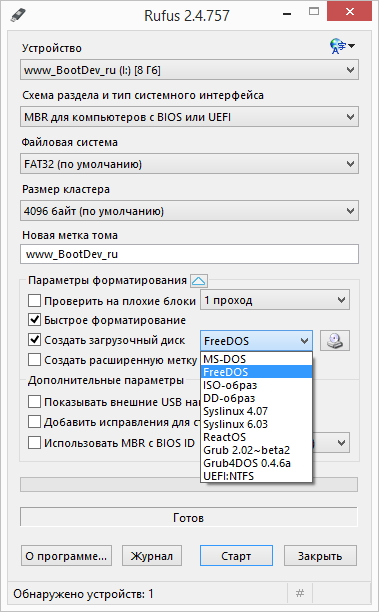Open the pass count dropdown

pyautogui.click(x=275, y=300)
